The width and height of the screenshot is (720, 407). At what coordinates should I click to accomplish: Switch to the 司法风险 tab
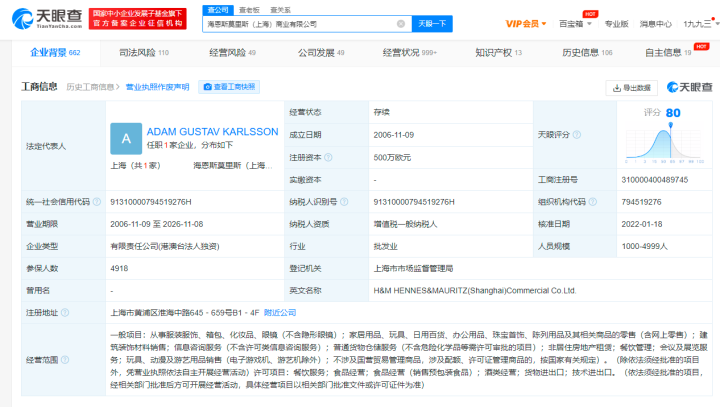pyautogui.click(x=144, y=53)
